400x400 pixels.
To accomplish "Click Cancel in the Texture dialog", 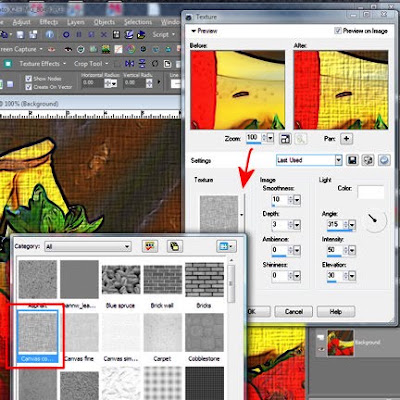I will 294,312.
